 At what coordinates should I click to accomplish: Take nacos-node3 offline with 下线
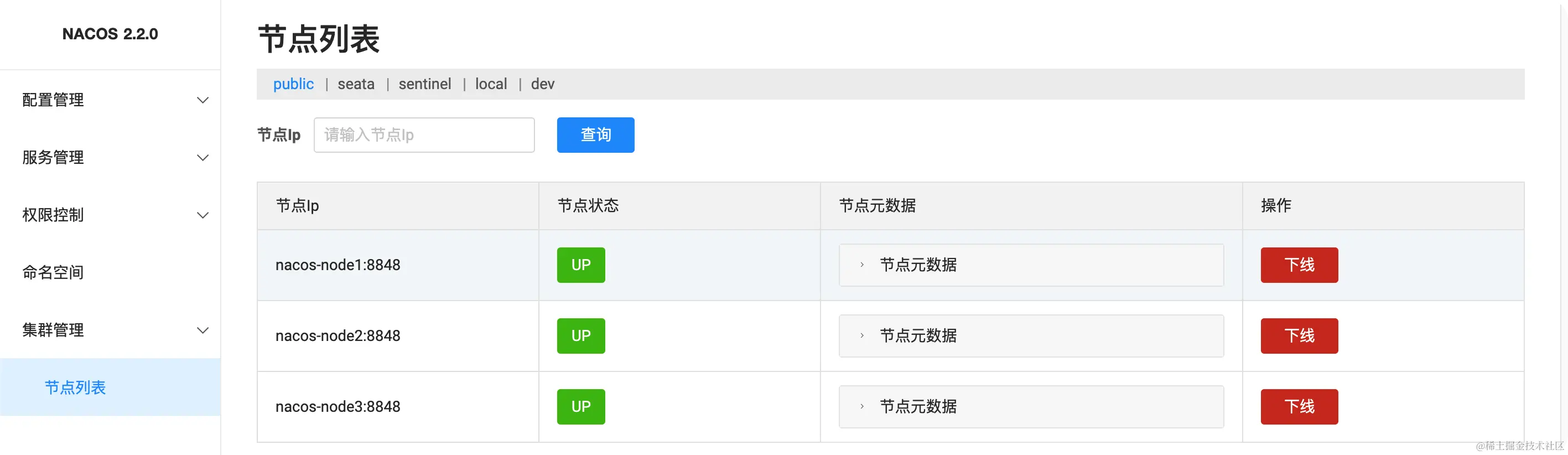(x=1299, y=406)
